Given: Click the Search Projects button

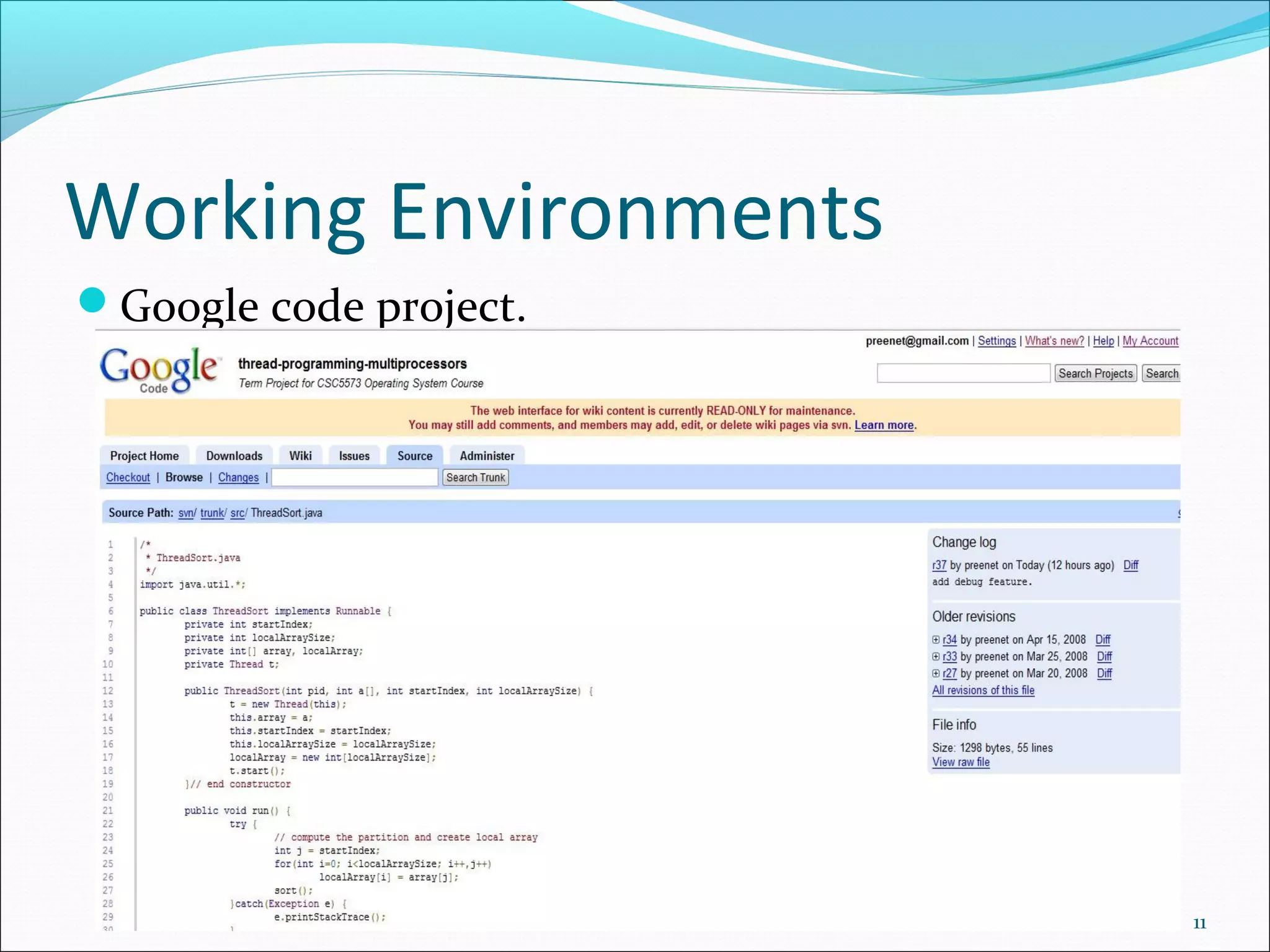Looking at the screenshot, I should pyautogui.click(x=1096, y=373).
